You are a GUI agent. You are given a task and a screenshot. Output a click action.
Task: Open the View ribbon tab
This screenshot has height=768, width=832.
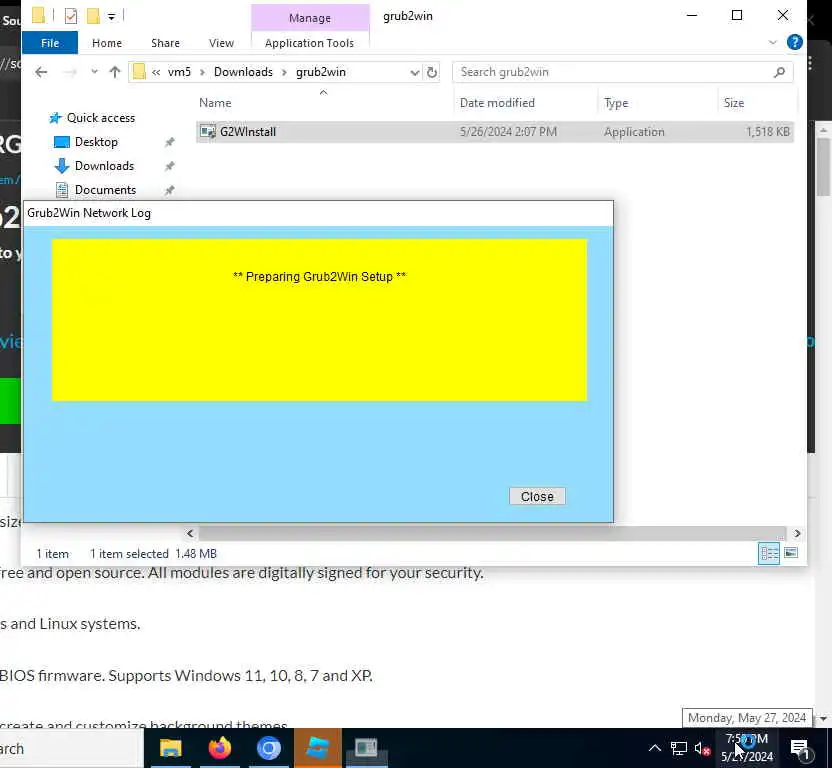click(x=221, y=43)
